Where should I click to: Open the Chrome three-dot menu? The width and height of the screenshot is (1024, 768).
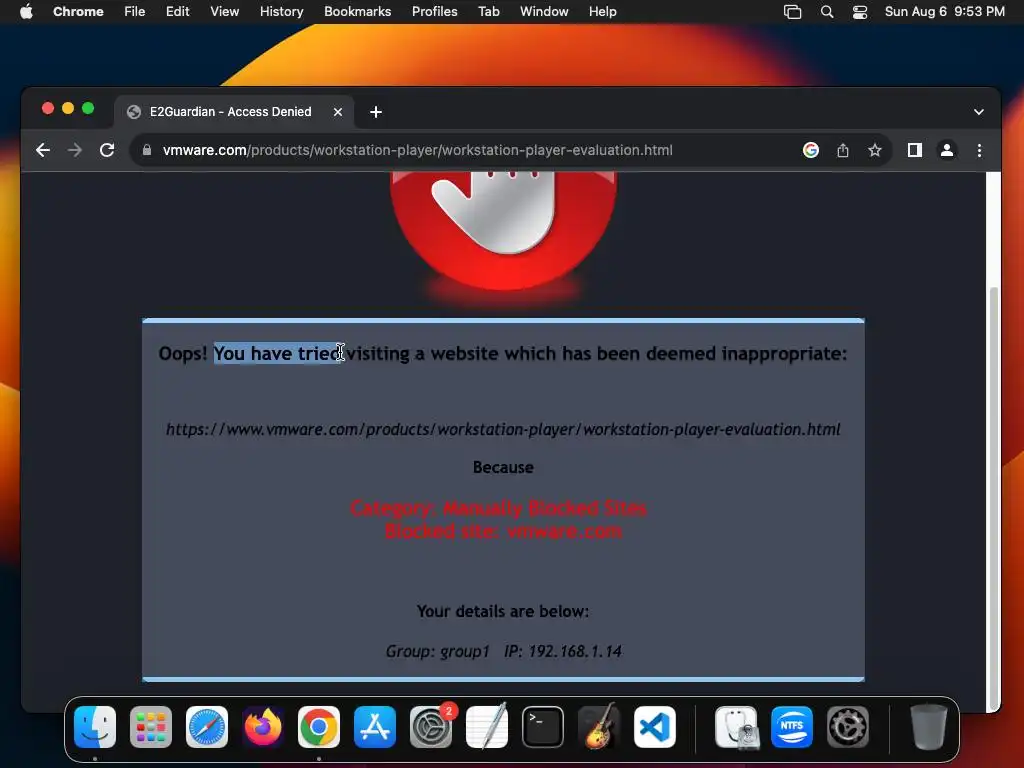click(979, 150)
